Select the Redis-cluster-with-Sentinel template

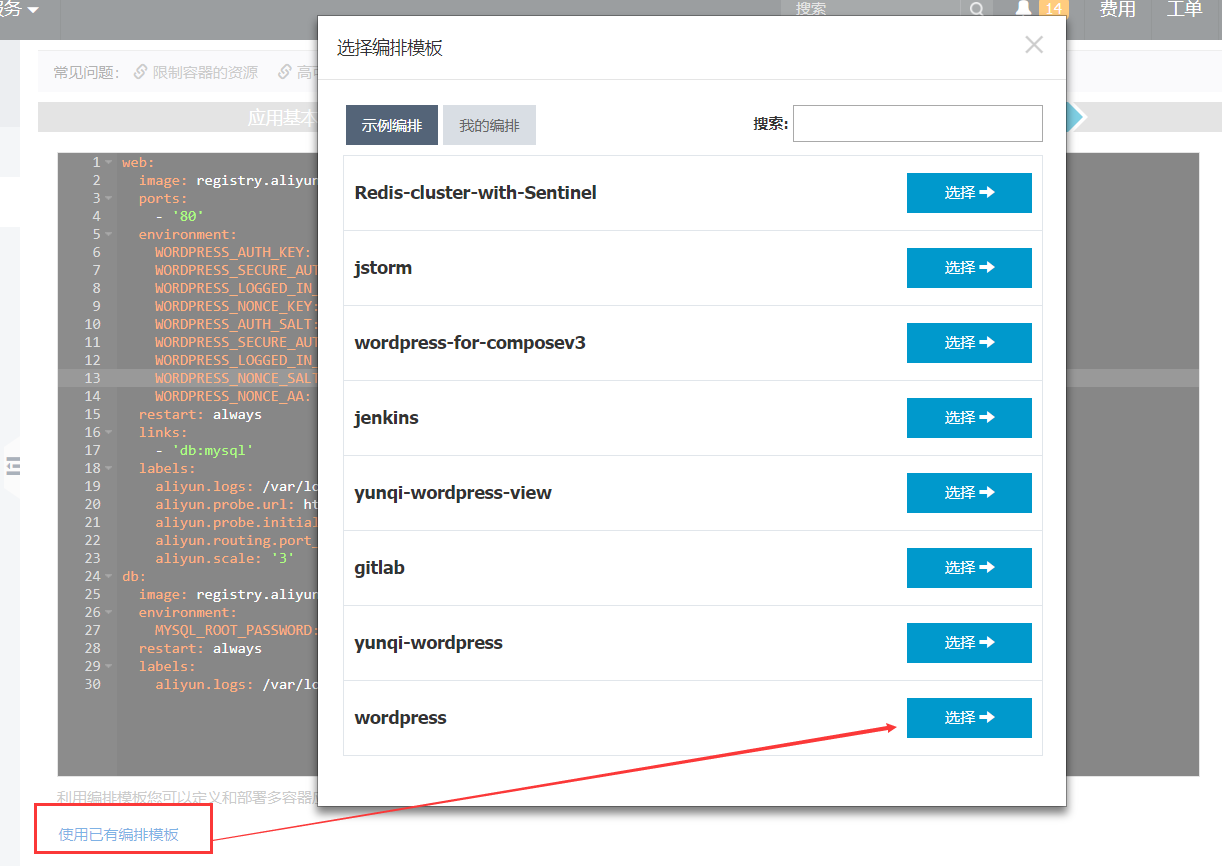[969, 192]
